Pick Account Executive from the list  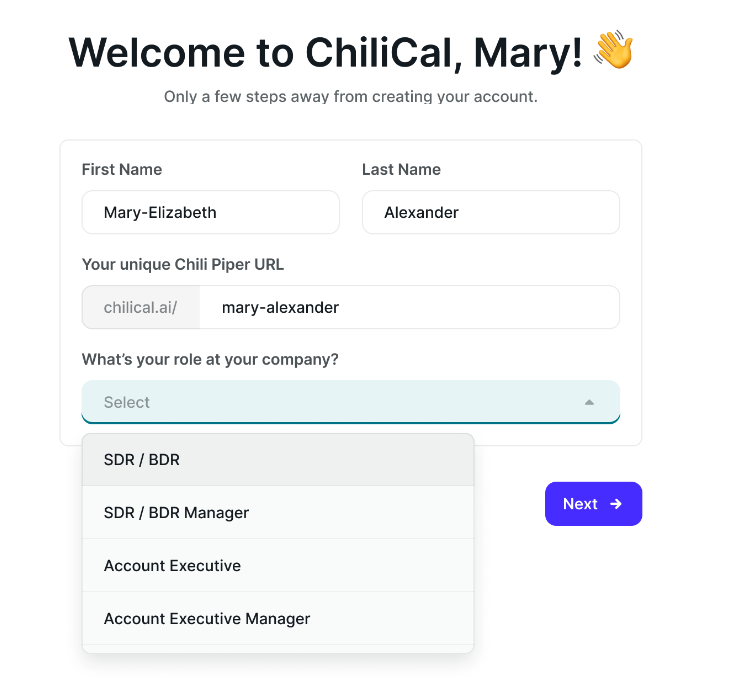pos(278,566)
